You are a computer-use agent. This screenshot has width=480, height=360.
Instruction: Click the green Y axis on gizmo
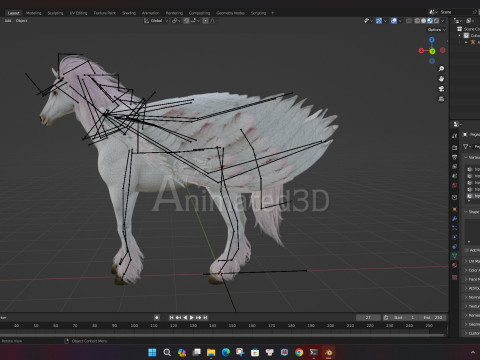(432, 51)
